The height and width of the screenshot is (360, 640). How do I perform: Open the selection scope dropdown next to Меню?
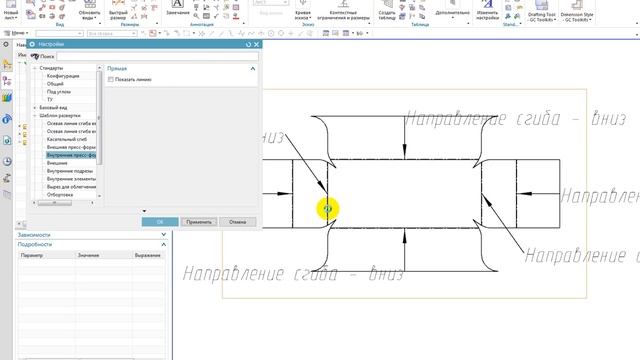[x=60, y=33]
